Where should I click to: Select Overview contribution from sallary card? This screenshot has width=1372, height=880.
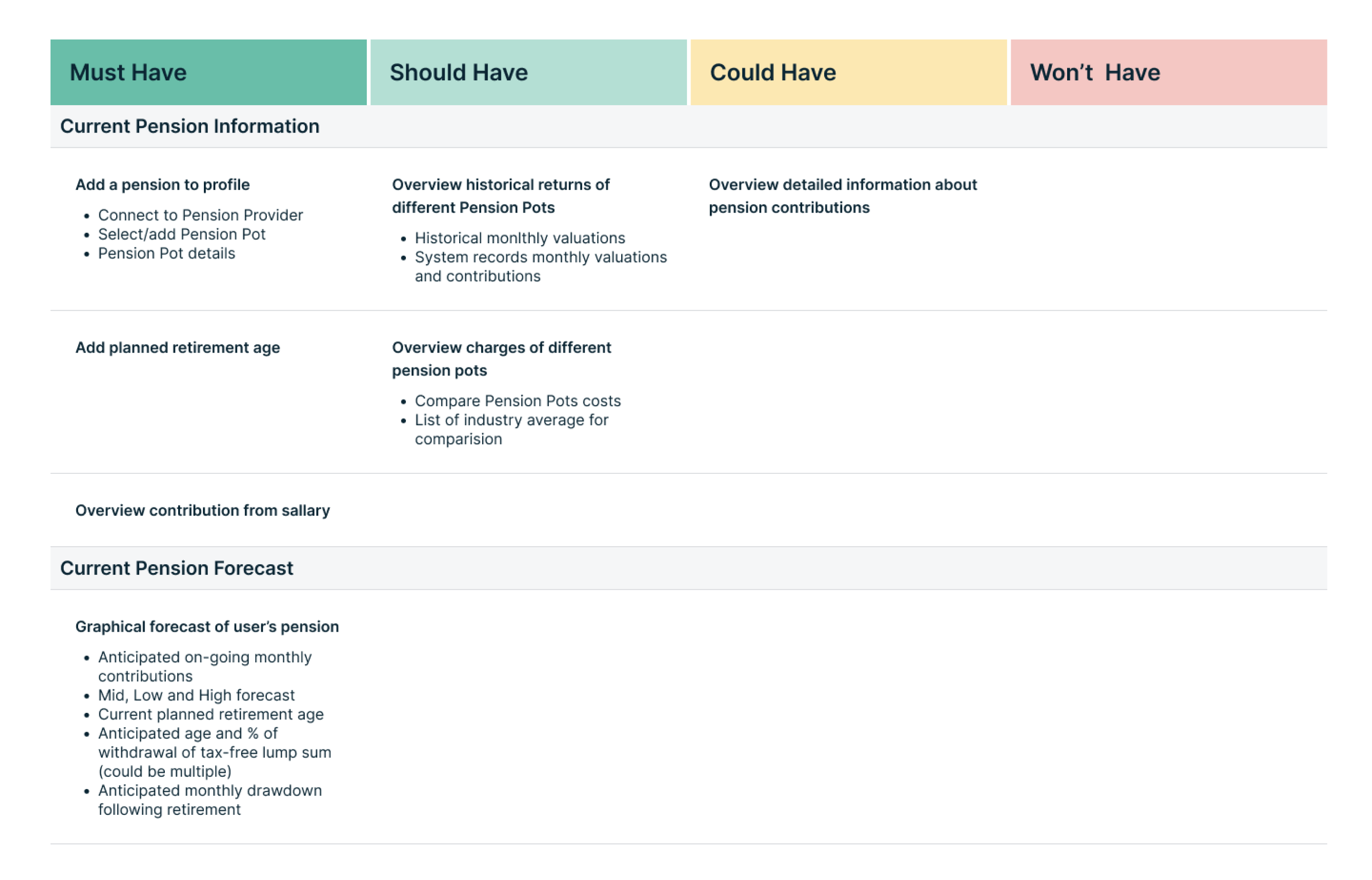point(203,510)
